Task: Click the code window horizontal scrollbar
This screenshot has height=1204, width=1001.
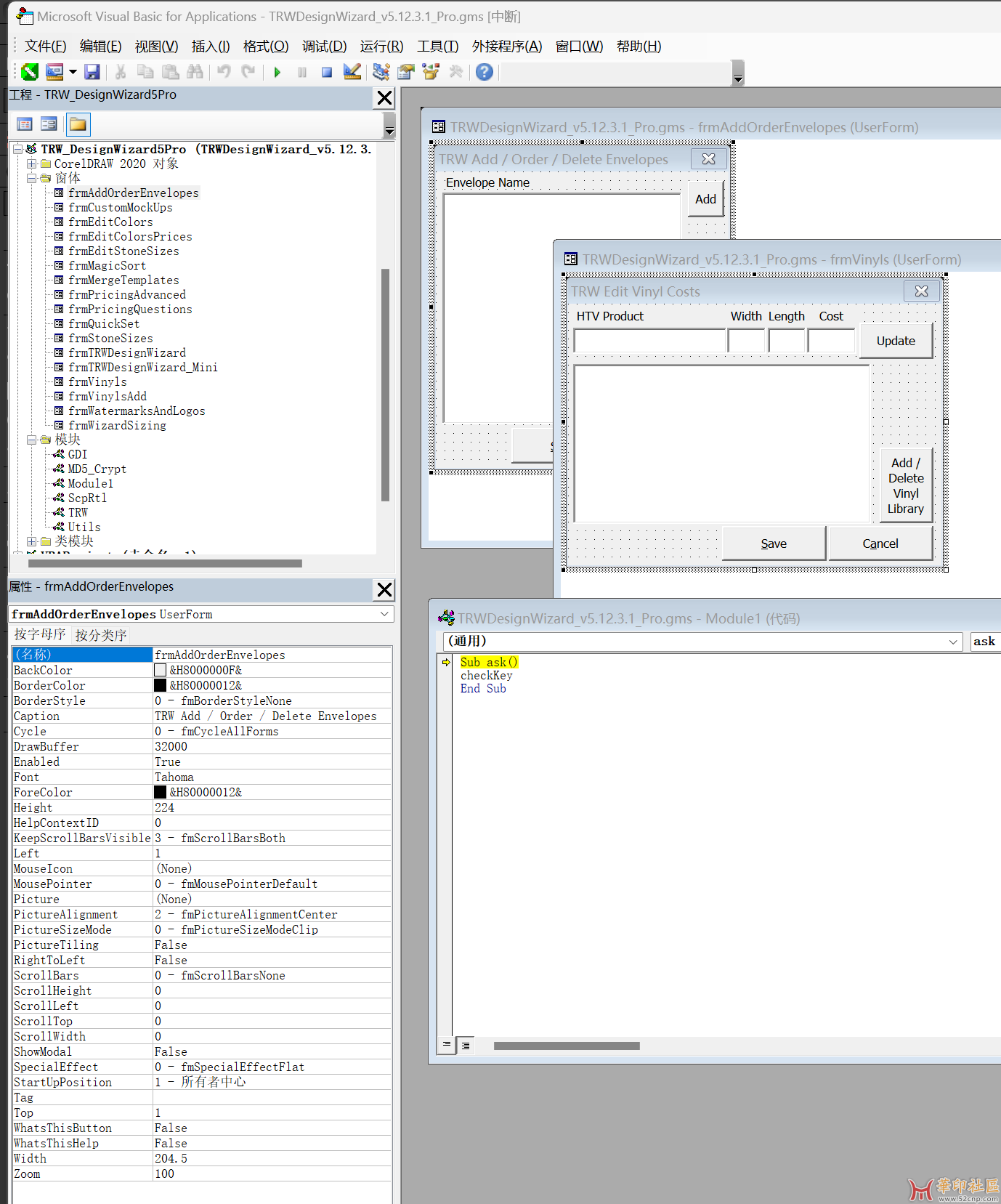Action: pos(567,1046)
